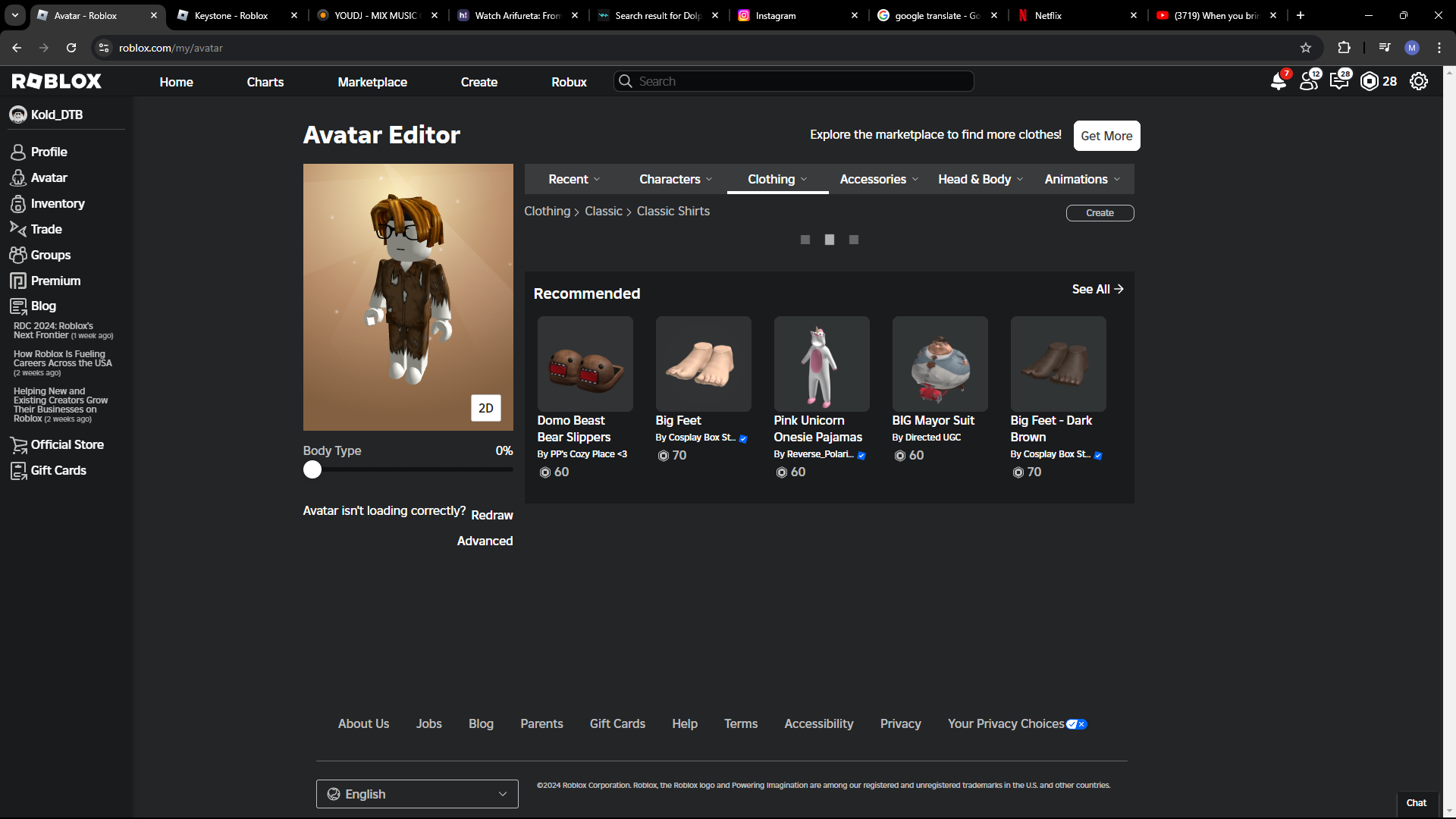
Task: Open the friend requests icon
Action: pos(1309,81)
